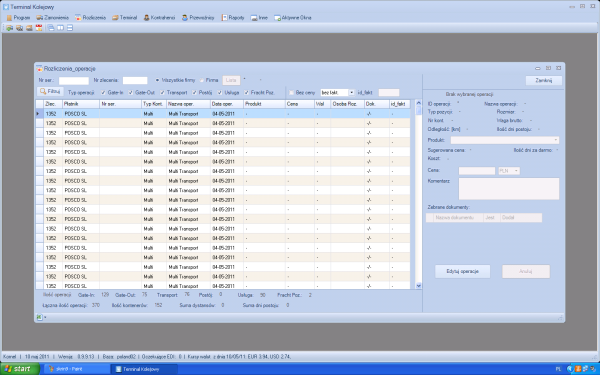Sort by the Płatnik column header
This screenshot has height=375, width=600.
81,104
